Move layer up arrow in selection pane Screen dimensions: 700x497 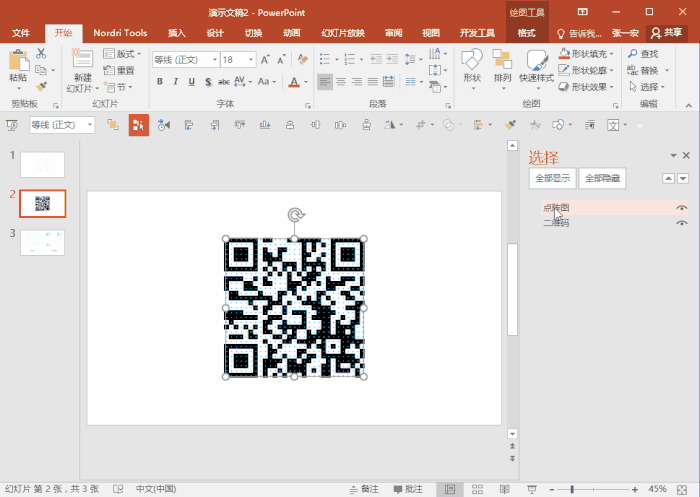(x=668, y=179)
